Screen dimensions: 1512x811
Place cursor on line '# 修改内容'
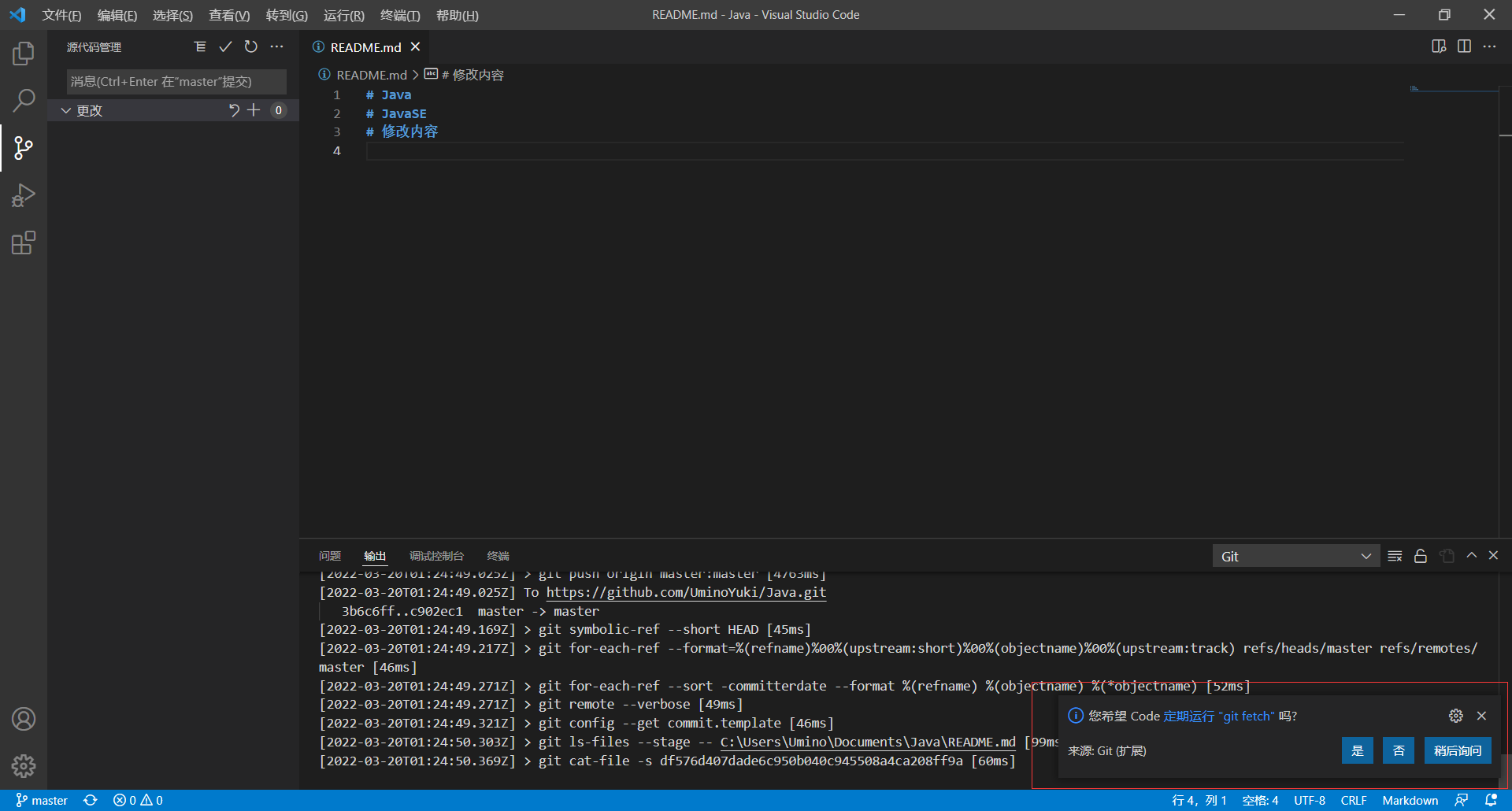pyautogui.click(x=402, y=131)
